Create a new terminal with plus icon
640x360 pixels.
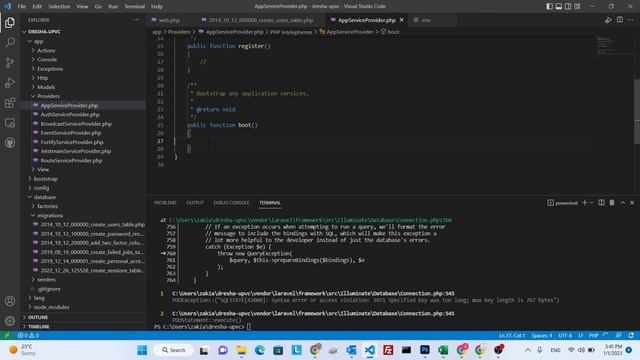click(x=584, y=202)
